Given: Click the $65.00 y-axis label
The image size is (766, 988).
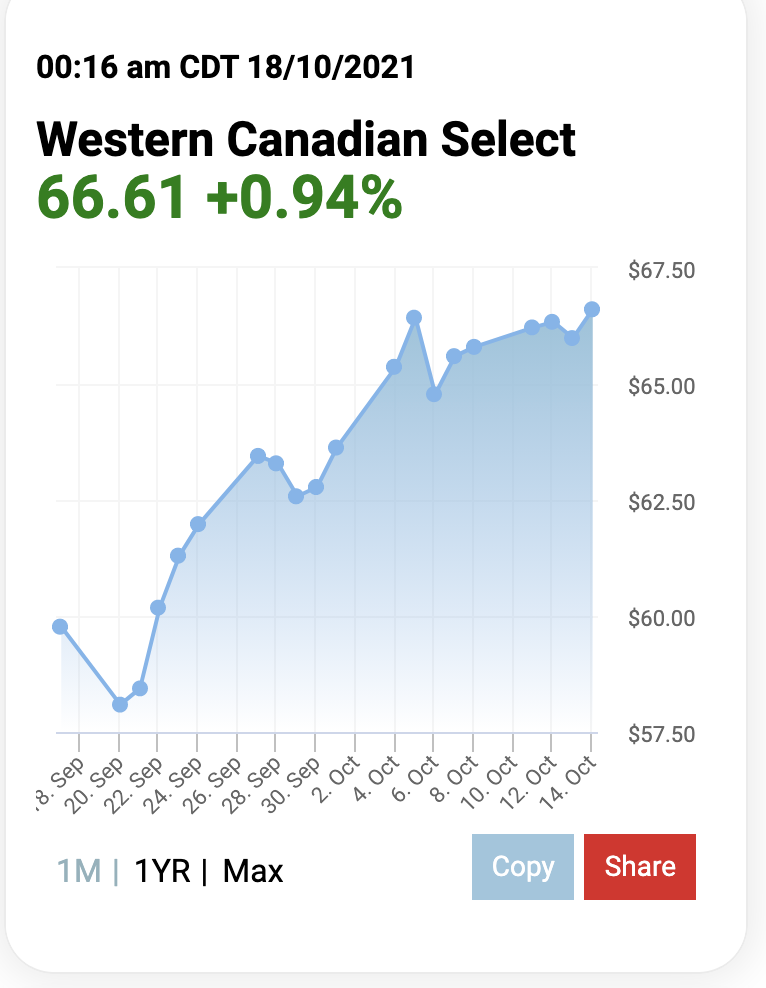Looking at the screenshot, I should tap(661, 386).
